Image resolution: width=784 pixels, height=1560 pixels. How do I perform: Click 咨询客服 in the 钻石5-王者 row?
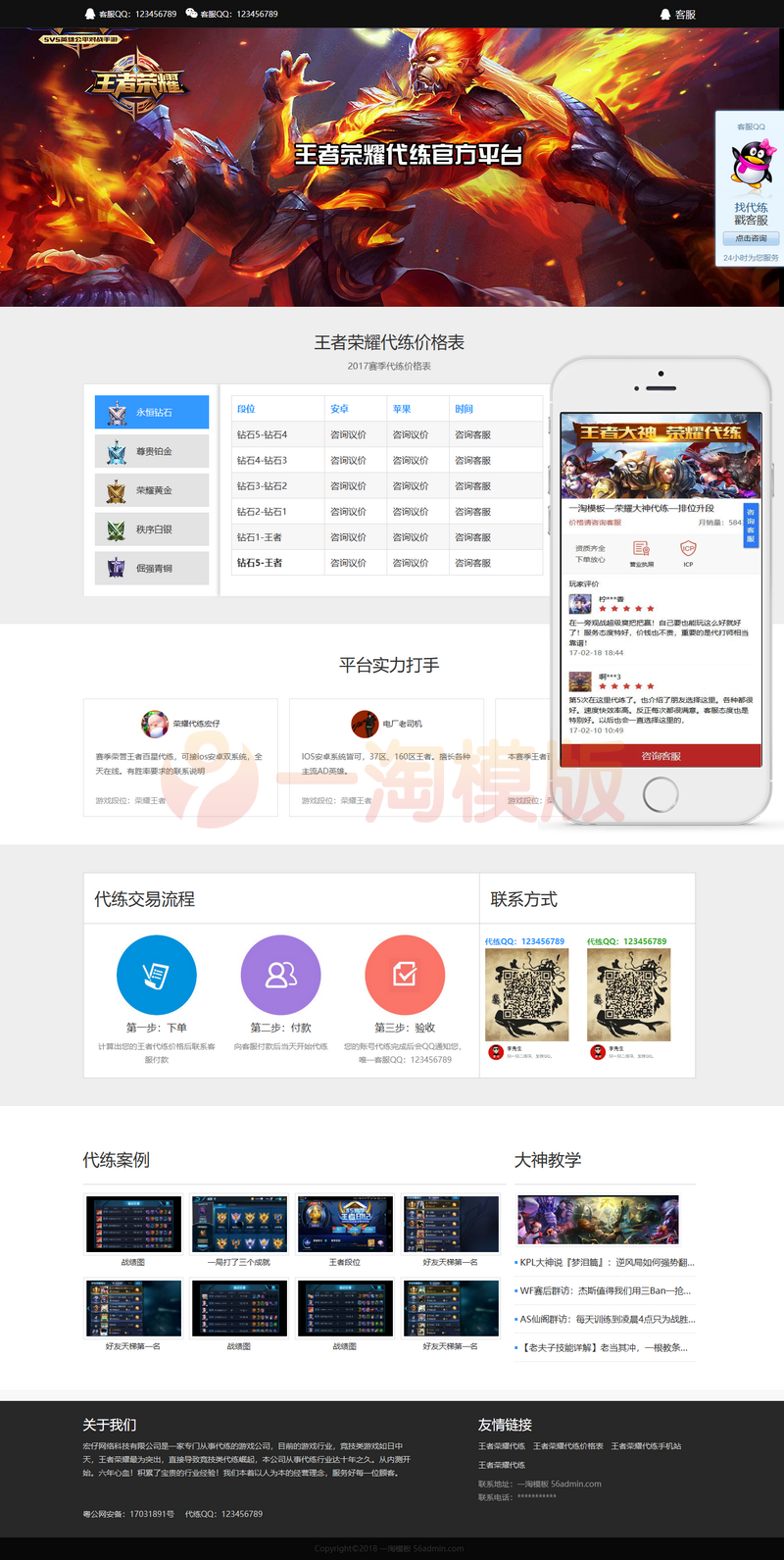coord(472,563)
